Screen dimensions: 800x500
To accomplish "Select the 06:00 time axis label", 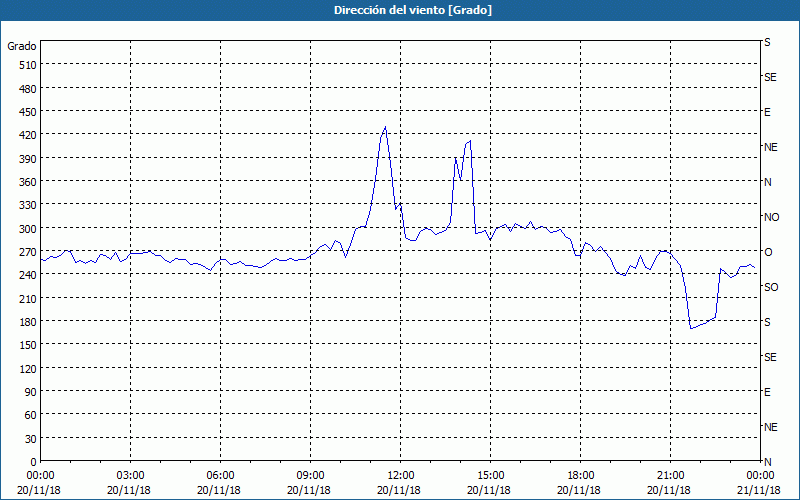I will (220, 476).
